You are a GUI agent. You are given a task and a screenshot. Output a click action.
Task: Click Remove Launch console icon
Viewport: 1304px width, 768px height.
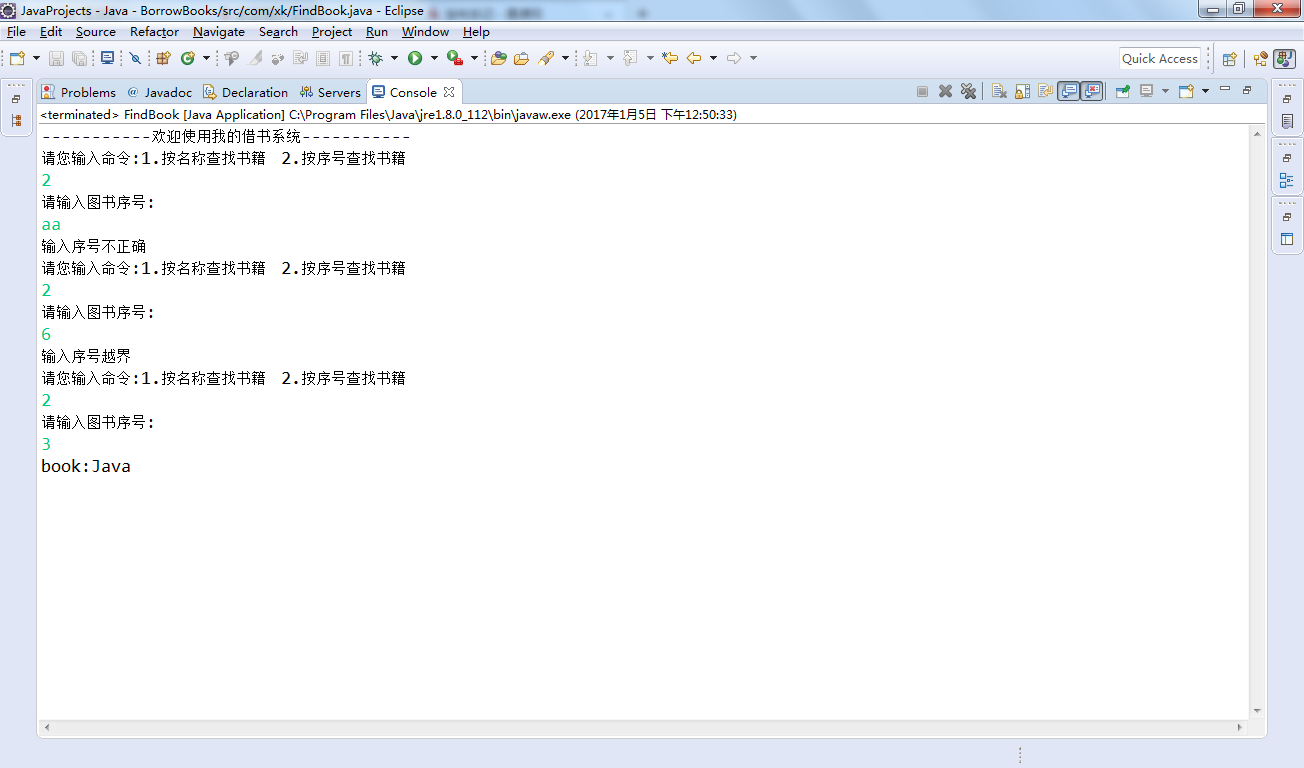[x=945, y=91]
